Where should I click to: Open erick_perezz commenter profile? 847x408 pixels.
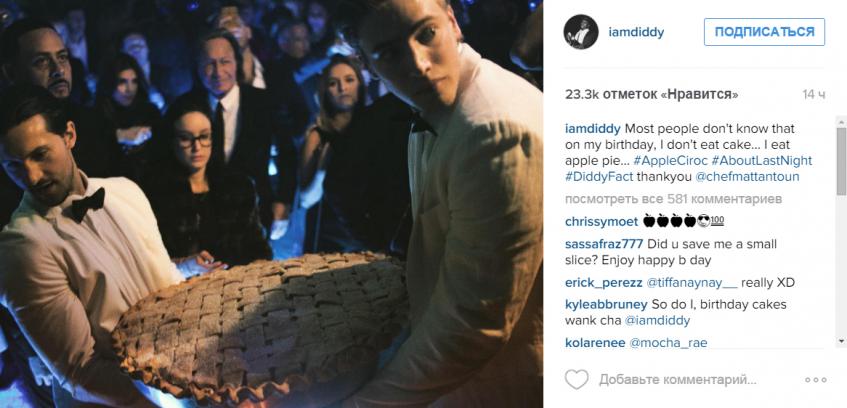pos(603,283)
